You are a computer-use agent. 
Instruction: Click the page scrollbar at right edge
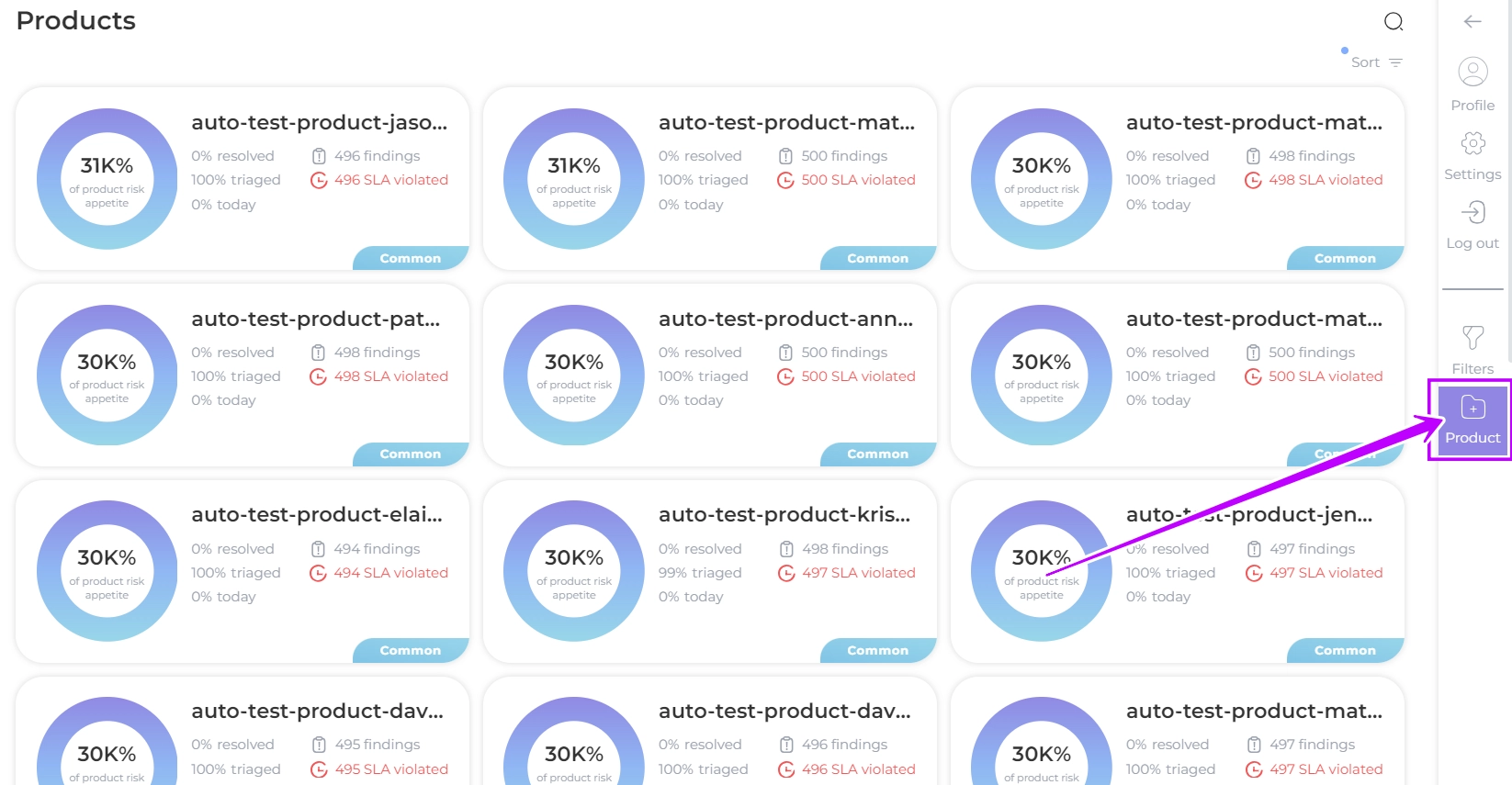click(x=1507, y=184)
